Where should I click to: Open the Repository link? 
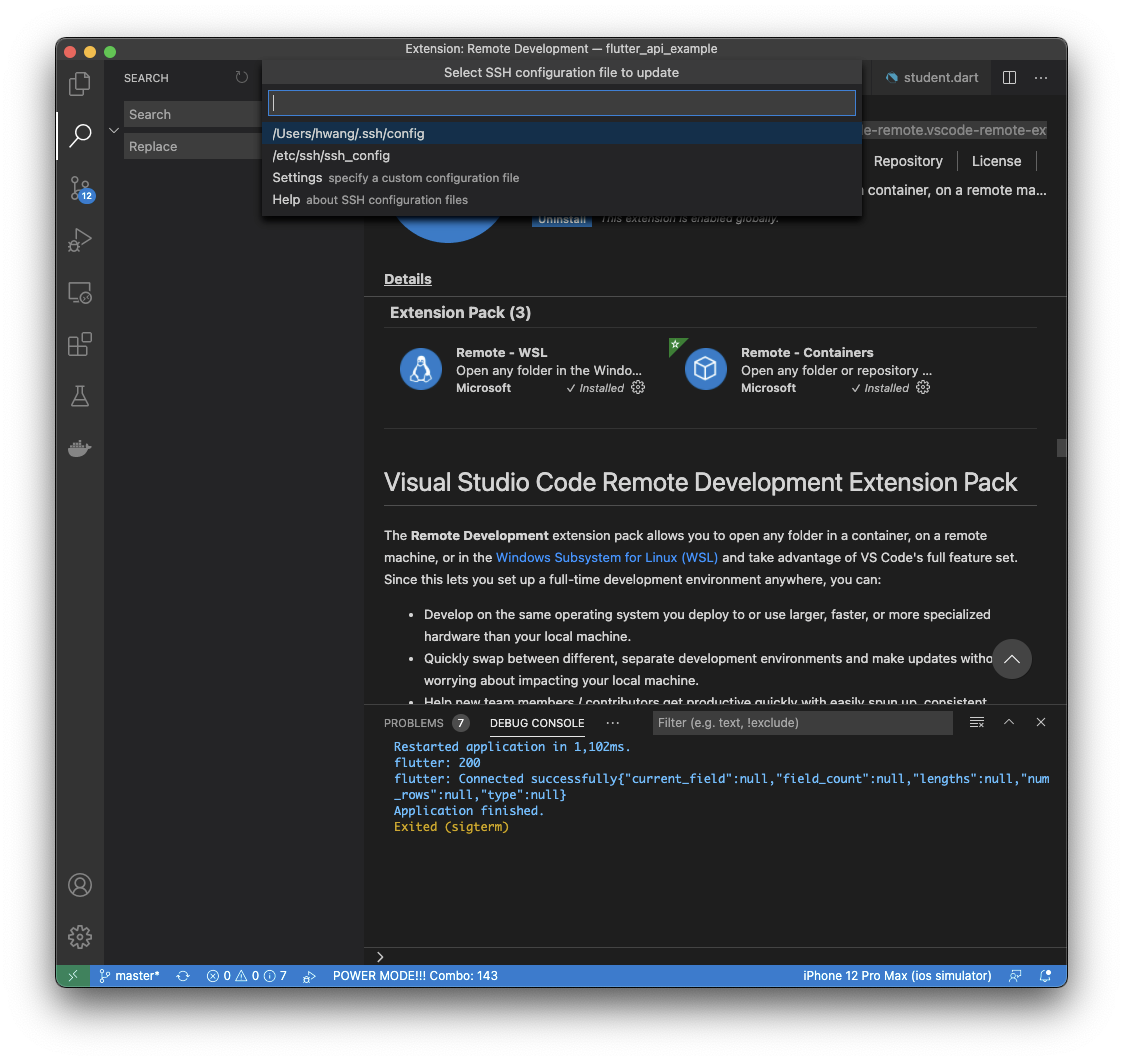tap(907, 161)
